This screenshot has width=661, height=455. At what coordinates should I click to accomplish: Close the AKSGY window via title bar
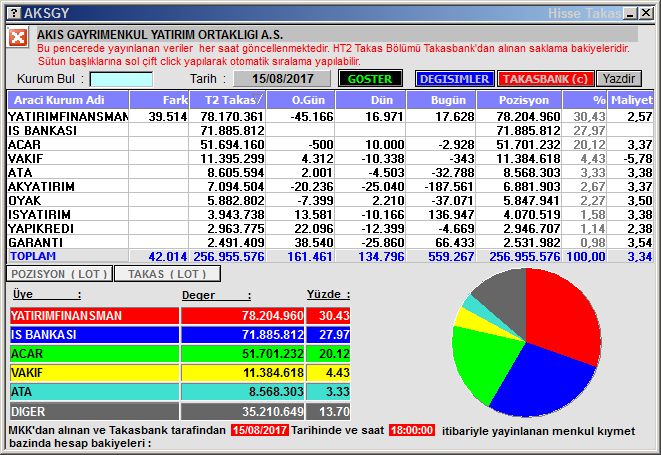pyautogui.click(x=646, y=13)
